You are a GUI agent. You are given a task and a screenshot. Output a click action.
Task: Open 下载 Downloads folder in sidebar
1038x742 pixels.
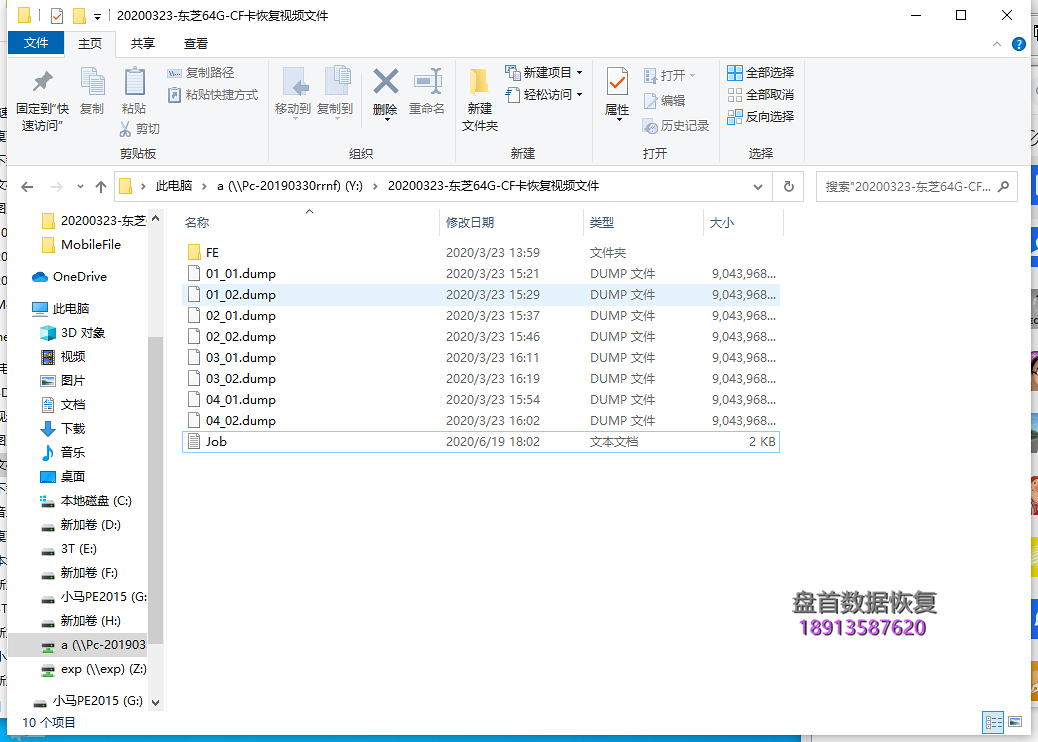63,429
